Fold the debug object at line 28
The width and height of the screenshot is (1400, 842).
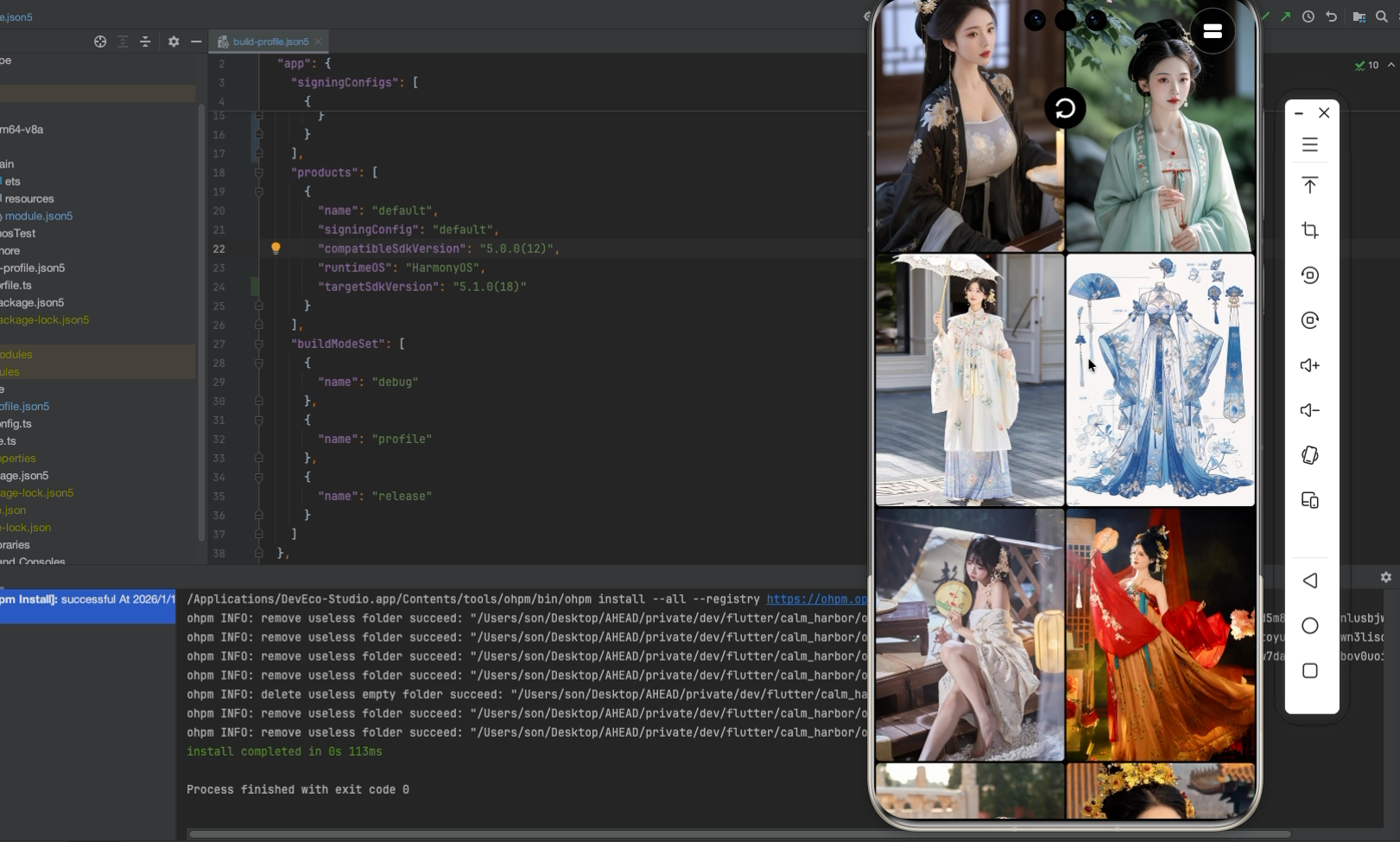(258, 363)
